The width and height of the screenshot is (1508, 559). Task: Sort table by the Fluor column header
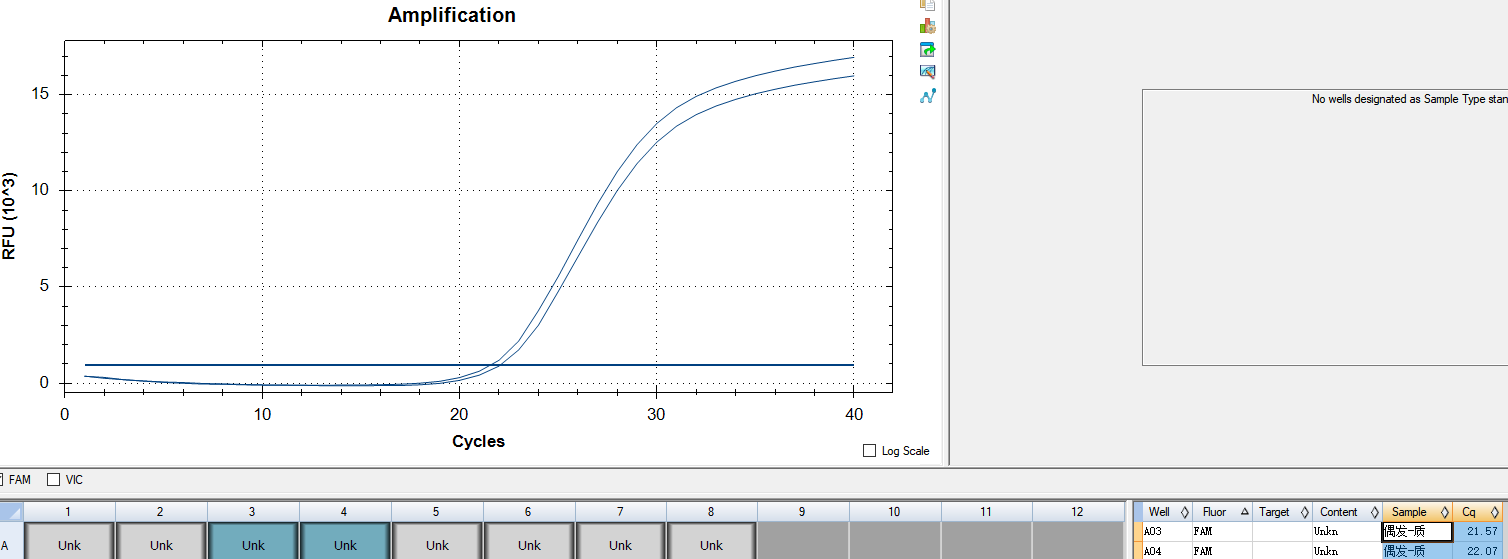click(x=1222, y=512)
